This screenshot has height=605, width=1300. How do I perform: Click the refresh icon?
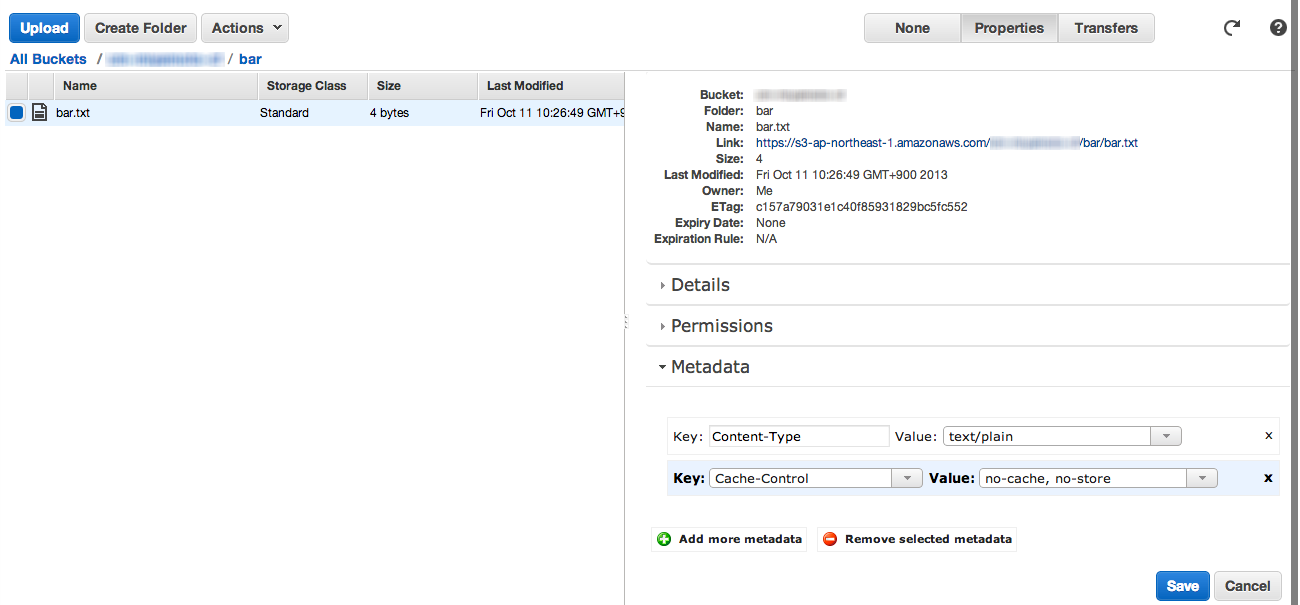click(1232, 28)
